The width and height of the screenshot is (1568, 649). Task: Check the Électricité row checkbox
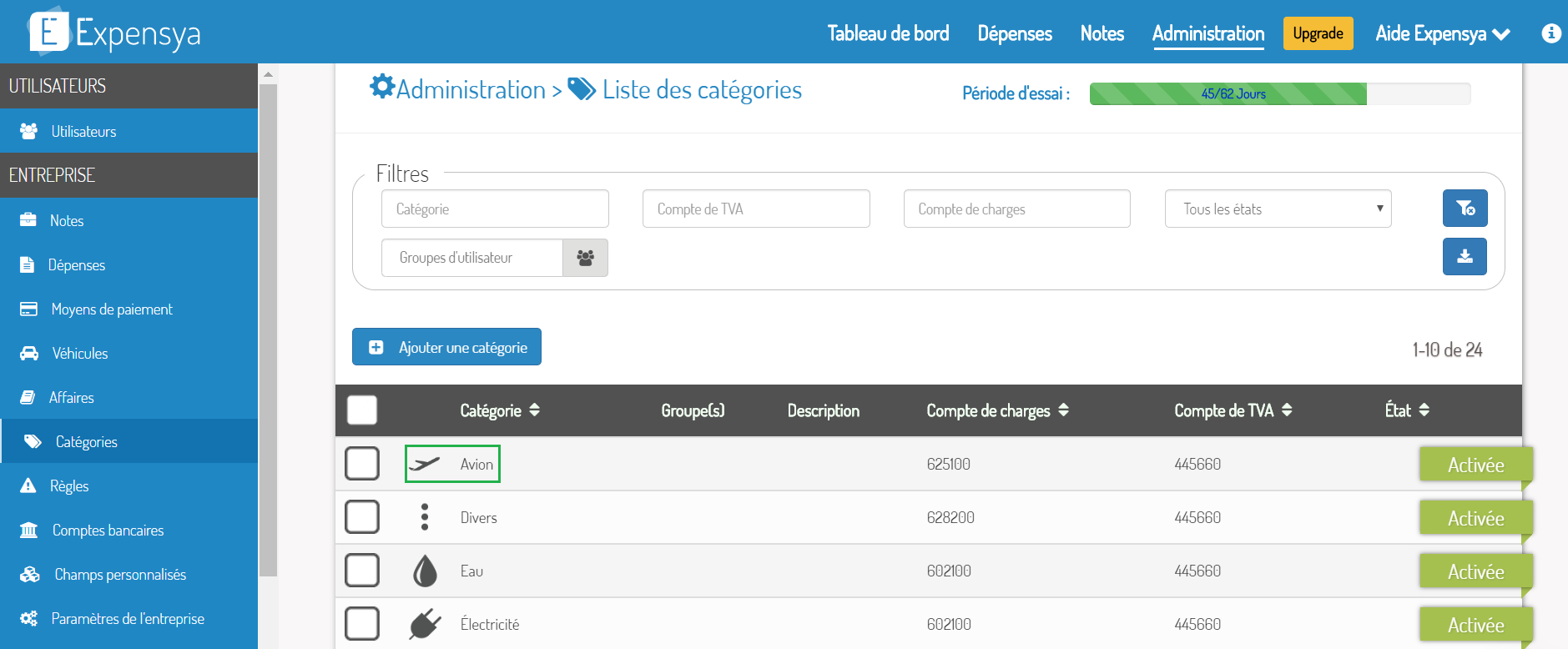pyautogui.click(x=362, y=624)
